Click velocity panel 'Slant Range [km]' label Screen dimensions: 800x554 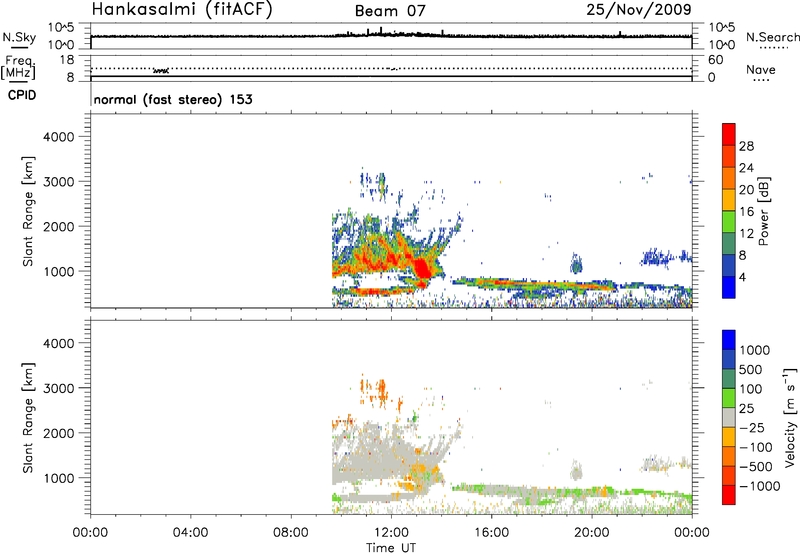[28, 418]
